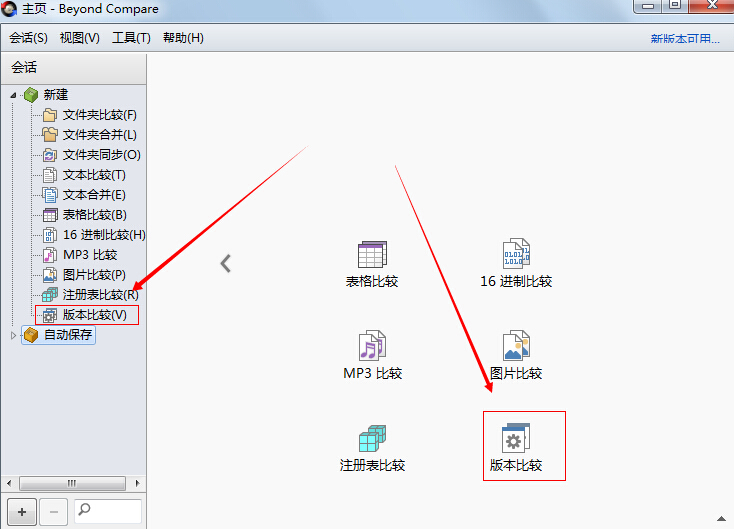The width and height of the screenshot is (734, 529).
Task: Select 图片比较(P) tree item
Action: tap(94, 275)
